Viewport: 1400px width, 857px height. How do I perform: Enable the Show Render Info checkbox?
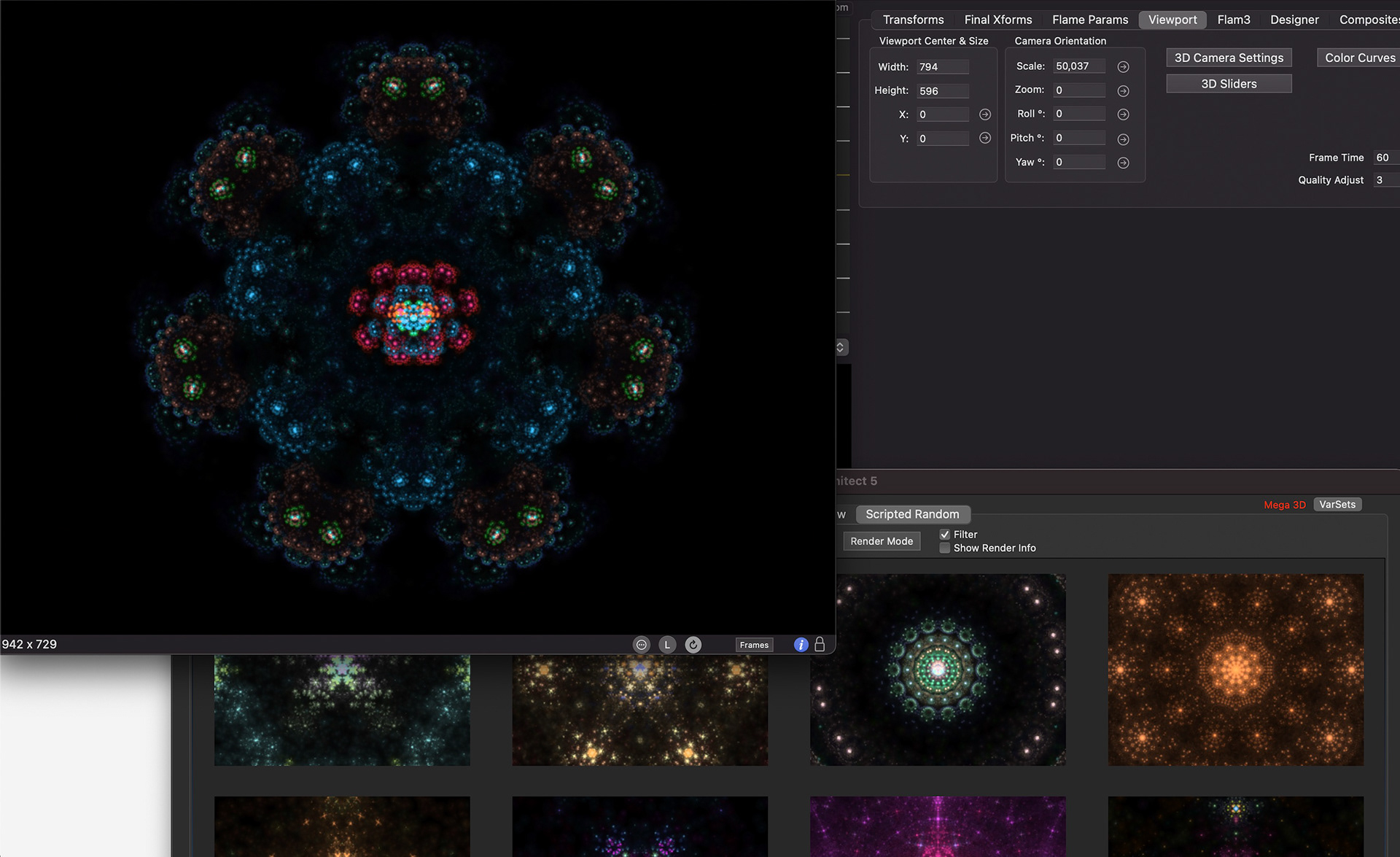(945, 548)
